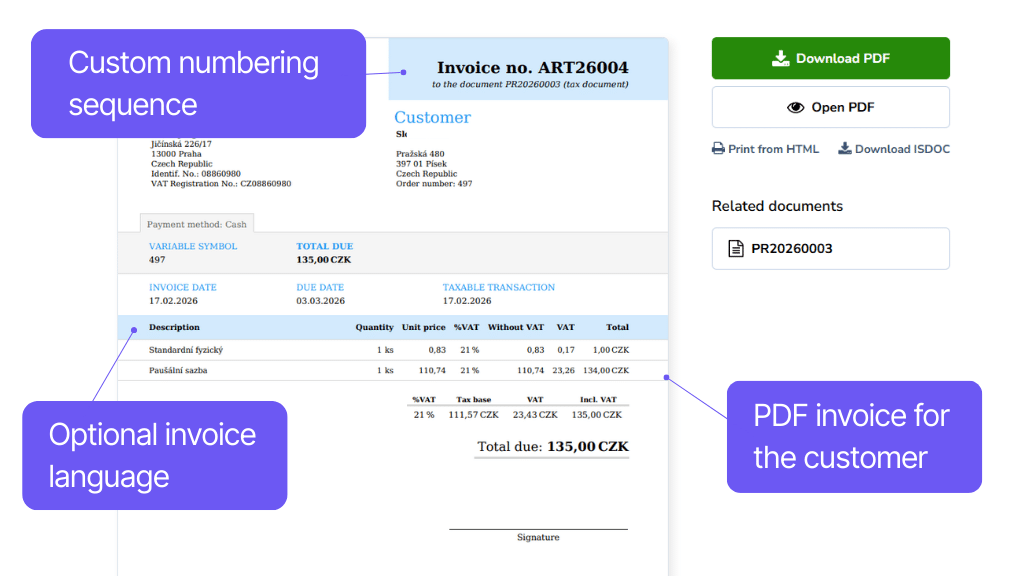
Task: Click the Without VAT column header
Action: click(x=516, y=327)
